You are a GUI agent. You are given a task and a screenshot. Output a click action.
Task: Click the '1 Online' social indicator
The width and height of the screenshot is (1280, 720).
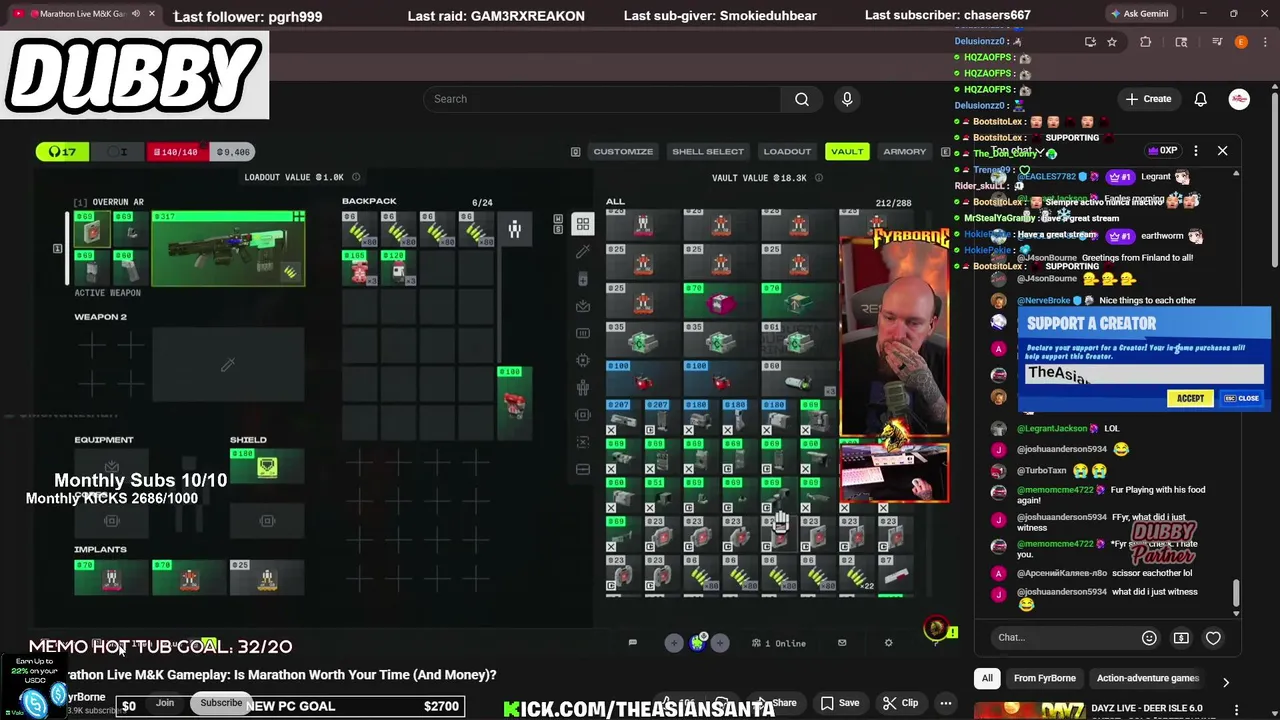coord(779,643)
